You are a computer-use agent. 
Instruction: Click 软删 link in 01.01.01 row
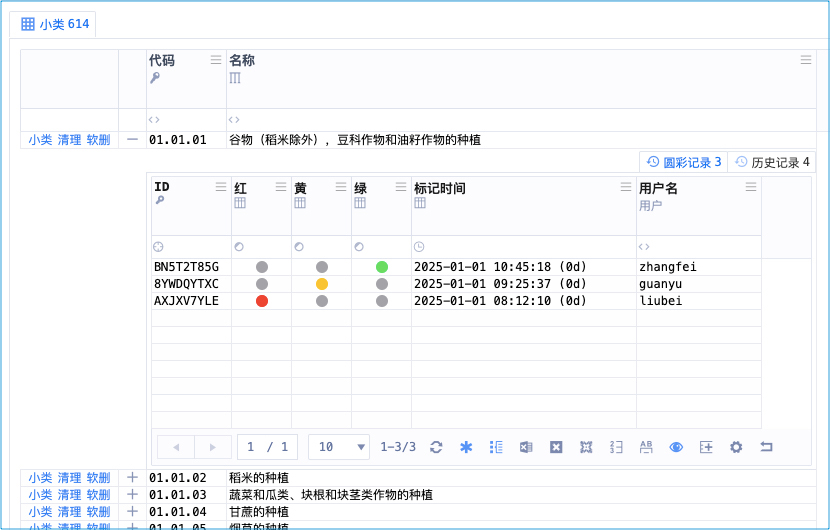[x=98, y=140]
